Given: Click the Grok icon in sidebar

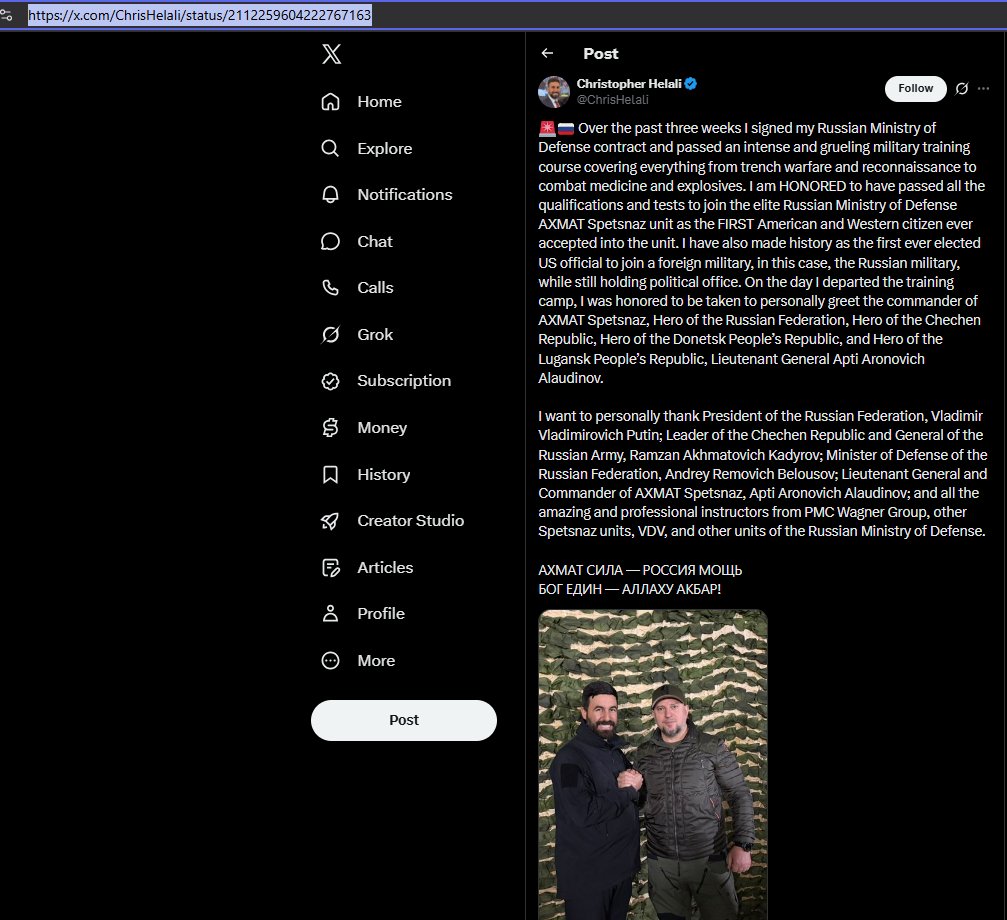Looking at the screenshot, I should pyautogui.click(x=330, y=334).
